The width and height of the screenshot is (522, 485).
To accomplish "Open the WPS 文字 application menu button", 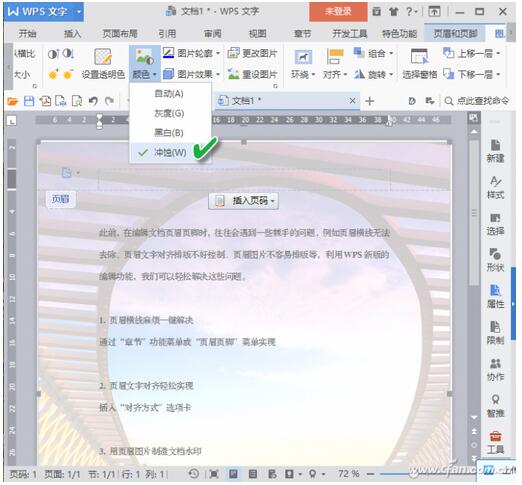I will pos(44,12).
